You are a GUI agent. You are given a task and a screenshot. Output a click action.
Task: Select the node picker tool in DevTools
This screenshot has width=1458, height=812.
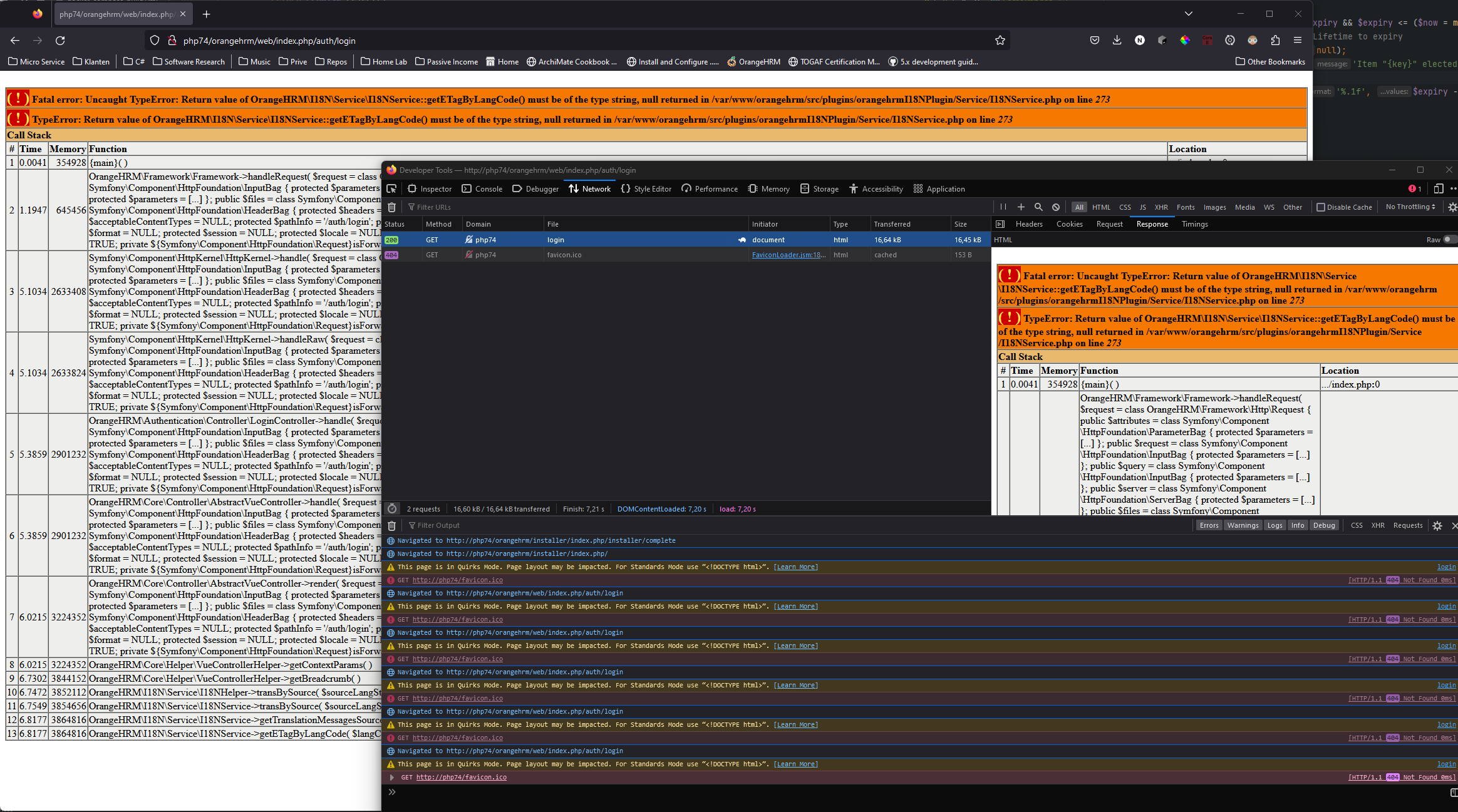point(392,188)
